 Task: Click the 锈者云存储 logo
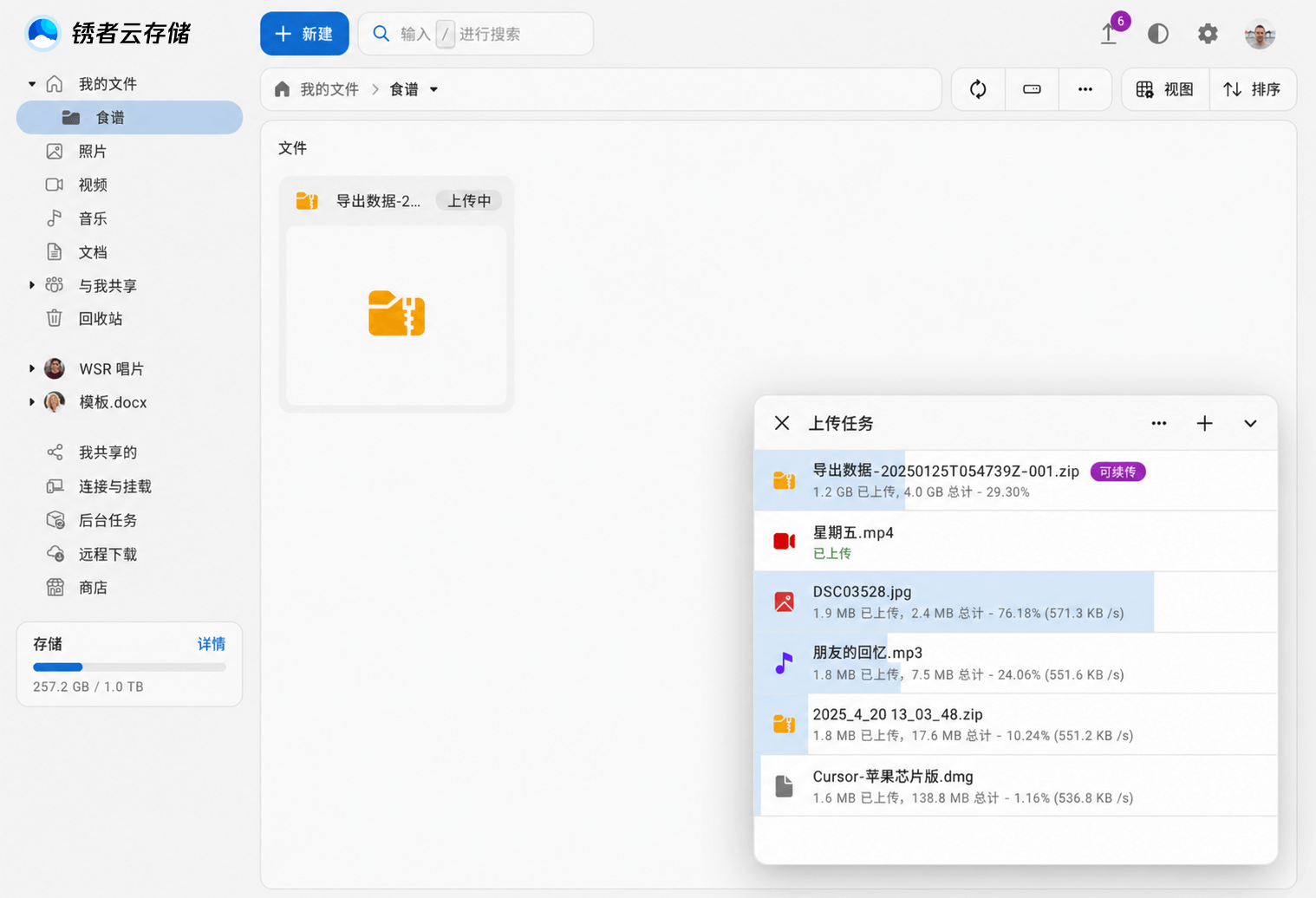click(x=108, y=33)
